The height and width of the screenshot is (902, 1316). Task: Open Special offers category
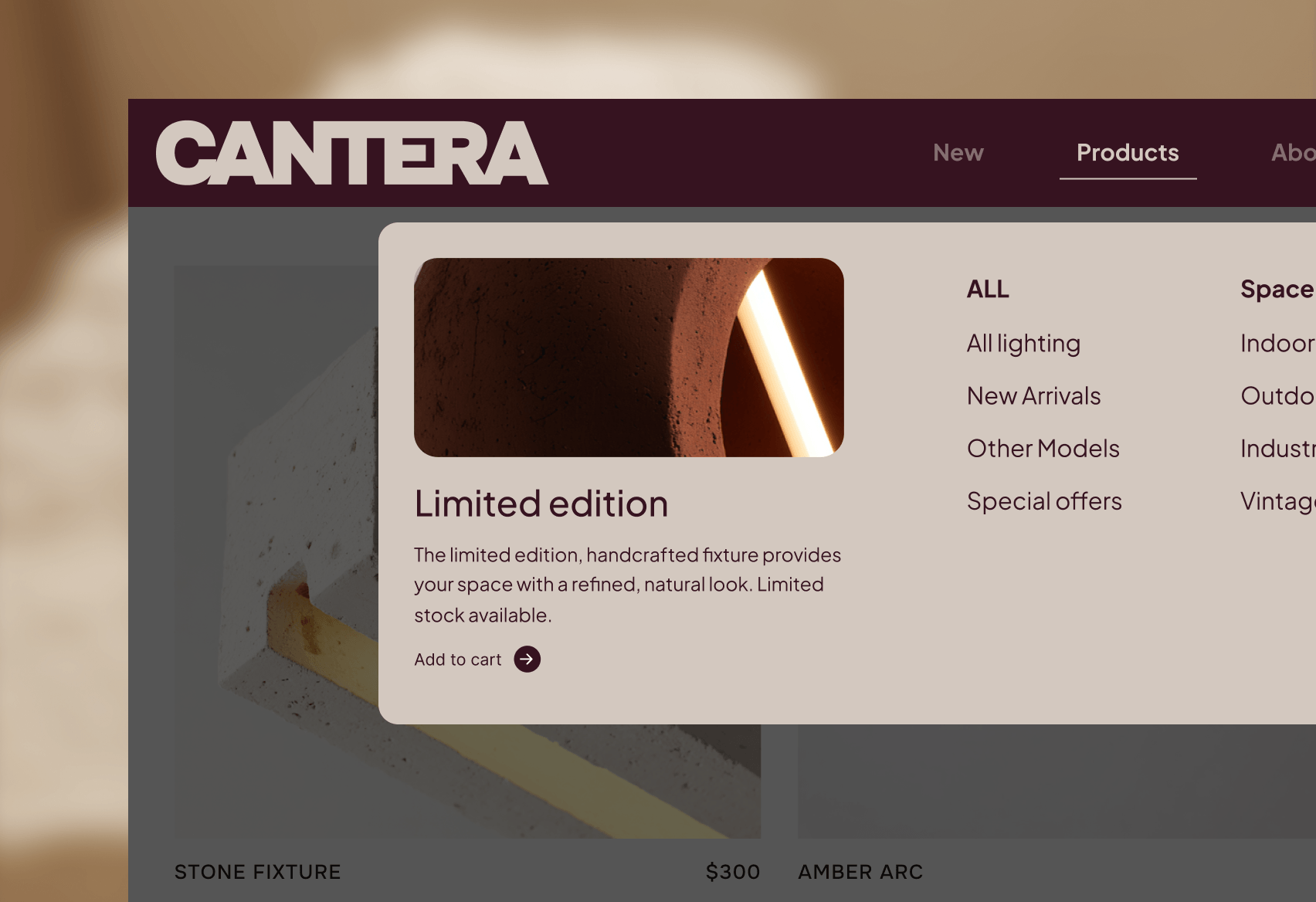pyautogui.click(x=1044, y=501)
